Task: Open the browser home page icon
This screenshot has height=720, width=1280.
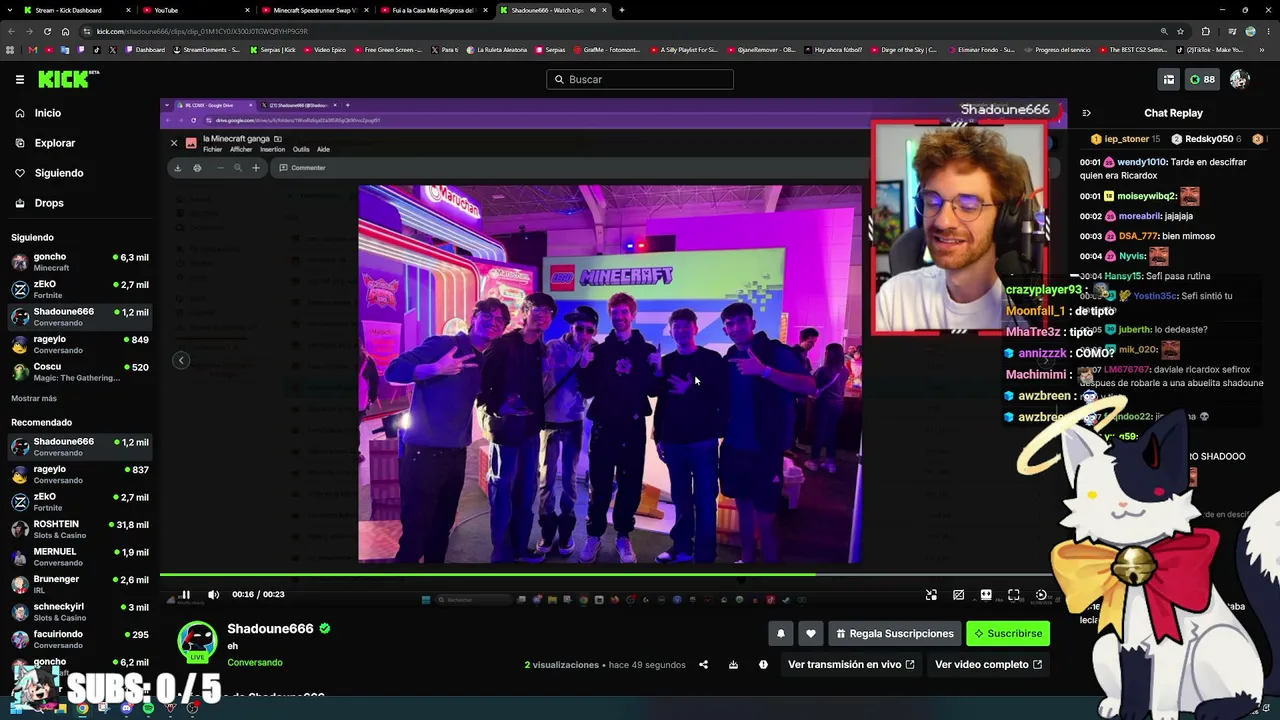Action: [x=65, y=31]
